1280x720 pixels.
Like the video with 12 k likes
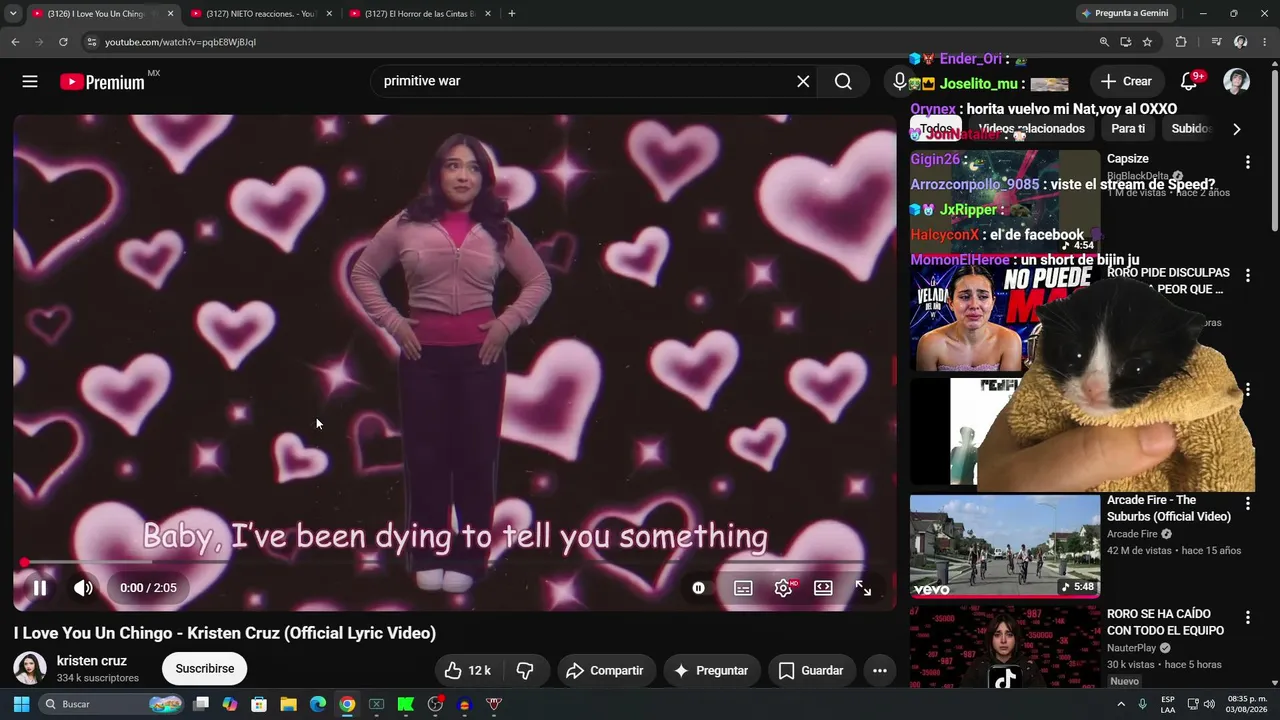tap(467, 670)
